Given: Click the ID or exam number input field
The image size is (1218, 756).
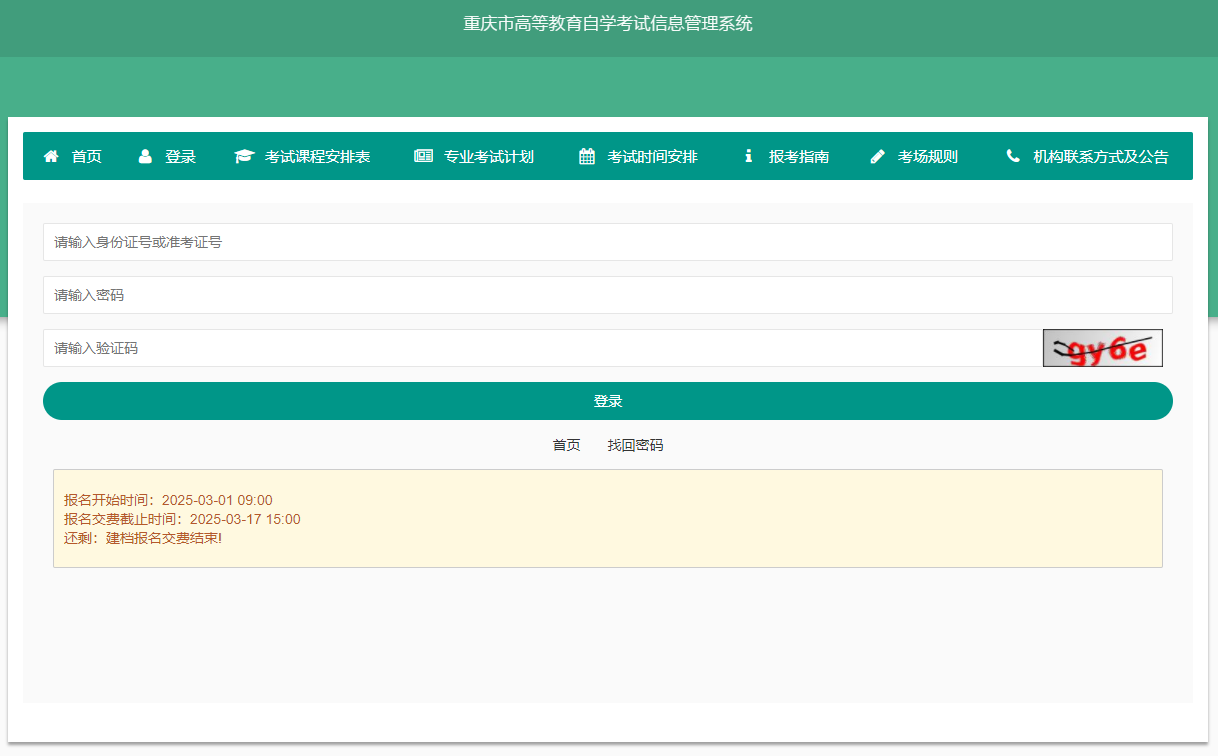Looking at the screenshot, I should pyautogui.click(x=607, y=241).
